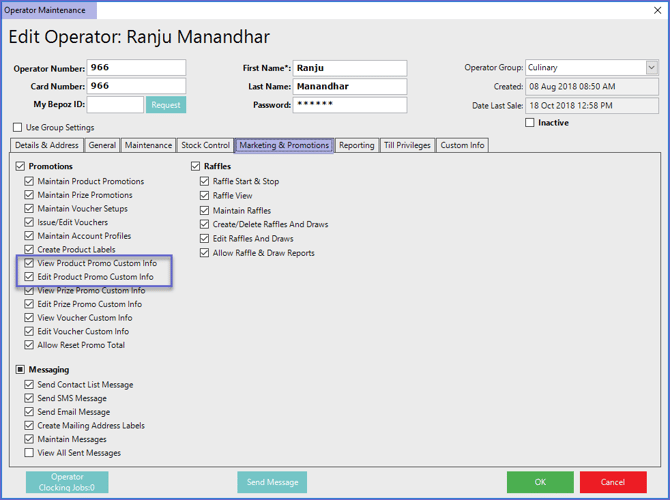670x500 pixels.
Task: Click the red Cancel button
Action: [x=612, y=482]
